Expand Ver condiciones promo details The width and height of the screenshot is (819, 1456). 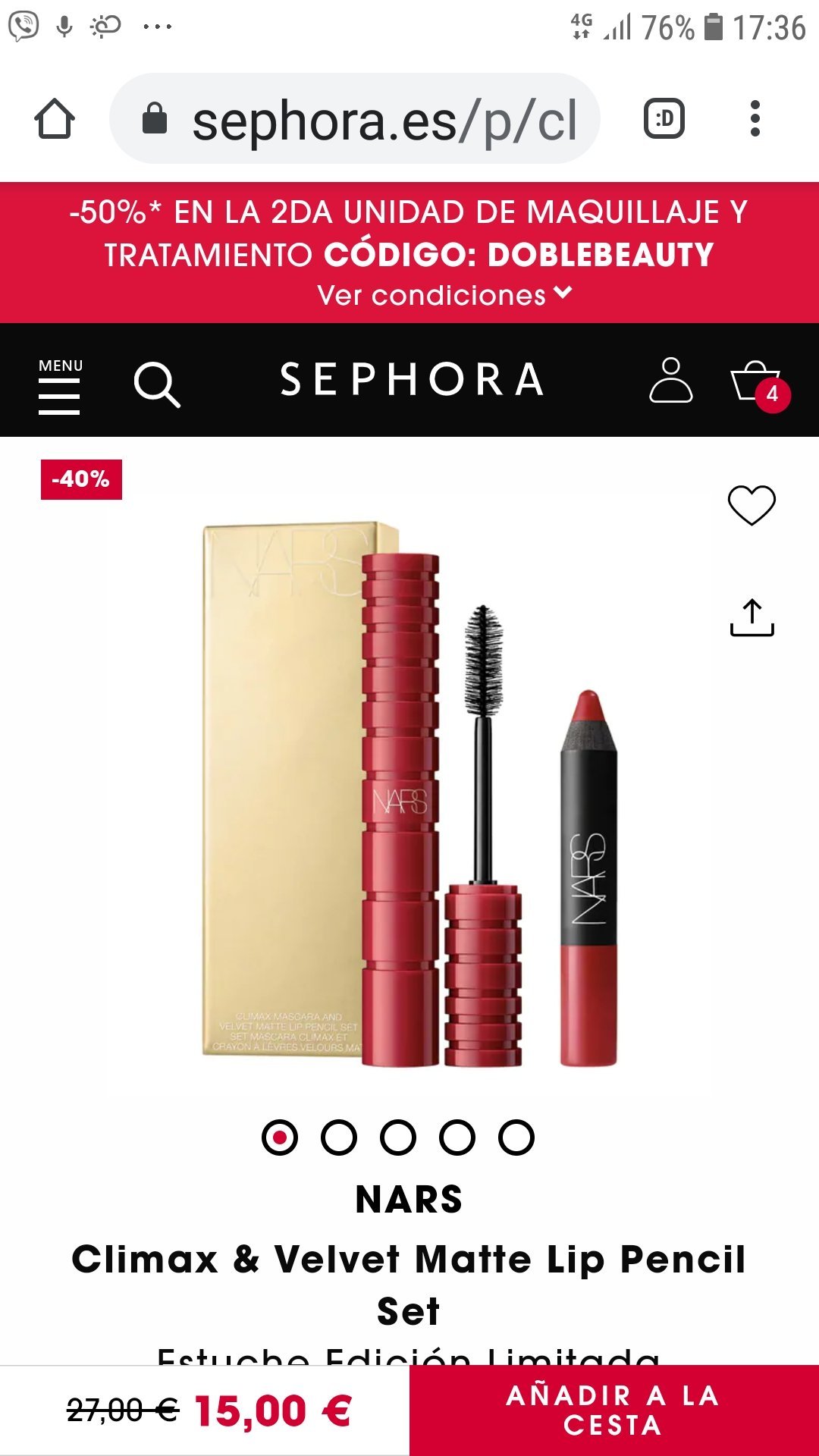click(x=444, y=295)
